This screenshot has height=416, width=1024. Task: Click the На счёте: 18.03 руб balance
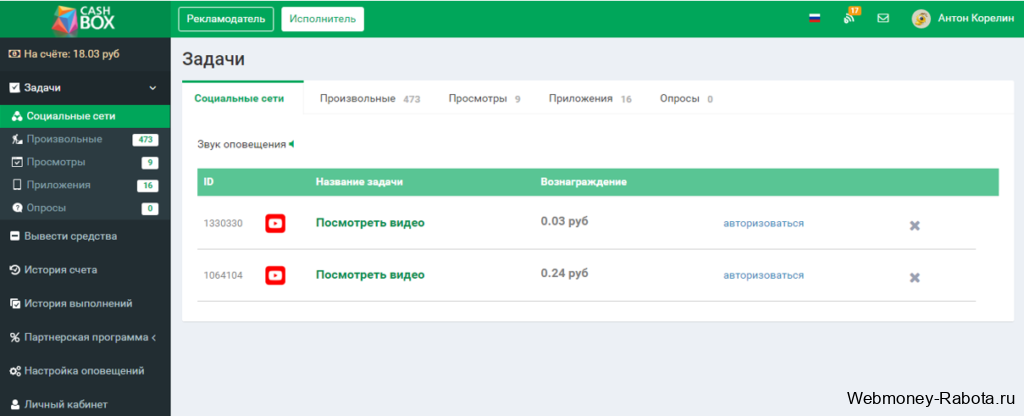pyautogui.click(x=71, y=54)
